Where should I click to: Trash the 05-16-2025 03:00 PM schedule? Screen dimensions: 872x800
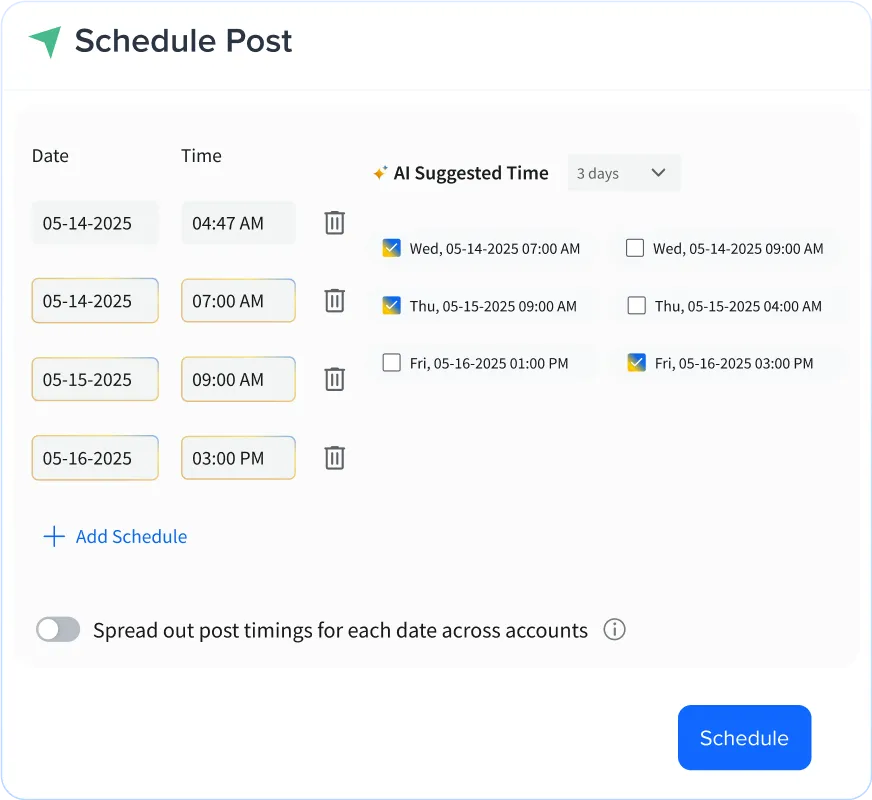coord(335,458)
